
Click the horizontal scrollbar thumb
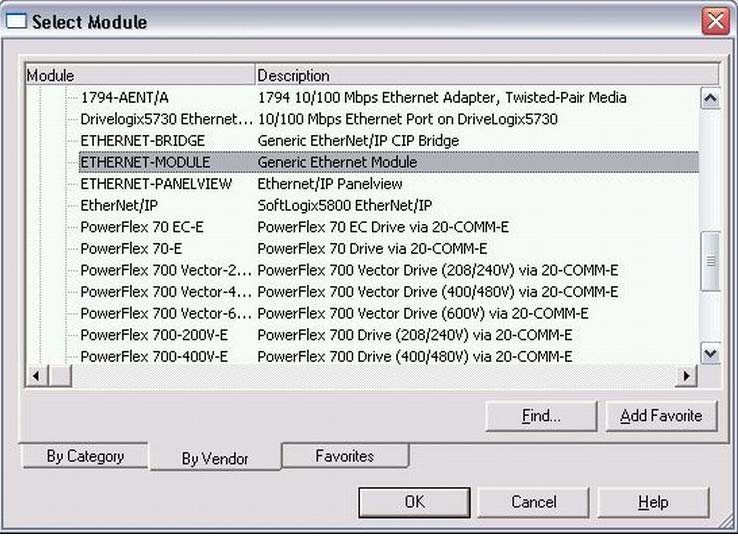60,376
